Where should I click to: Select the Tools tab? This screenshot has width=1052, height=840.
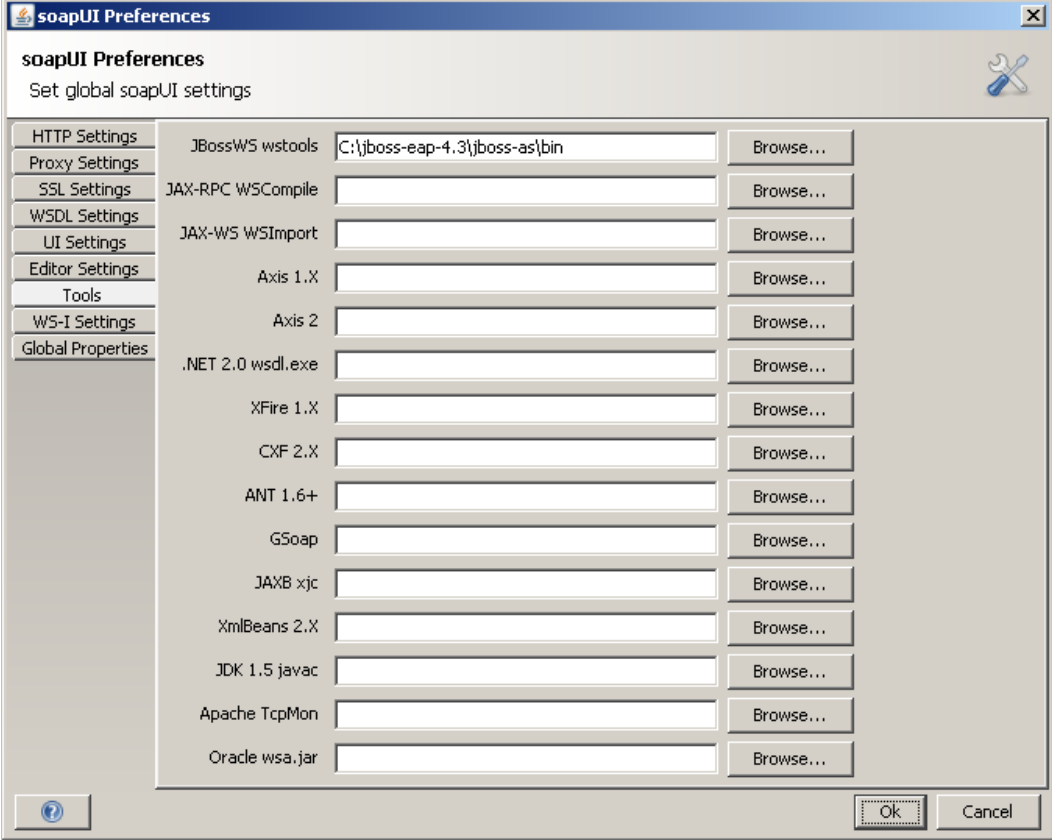click(x=84, y=295)
